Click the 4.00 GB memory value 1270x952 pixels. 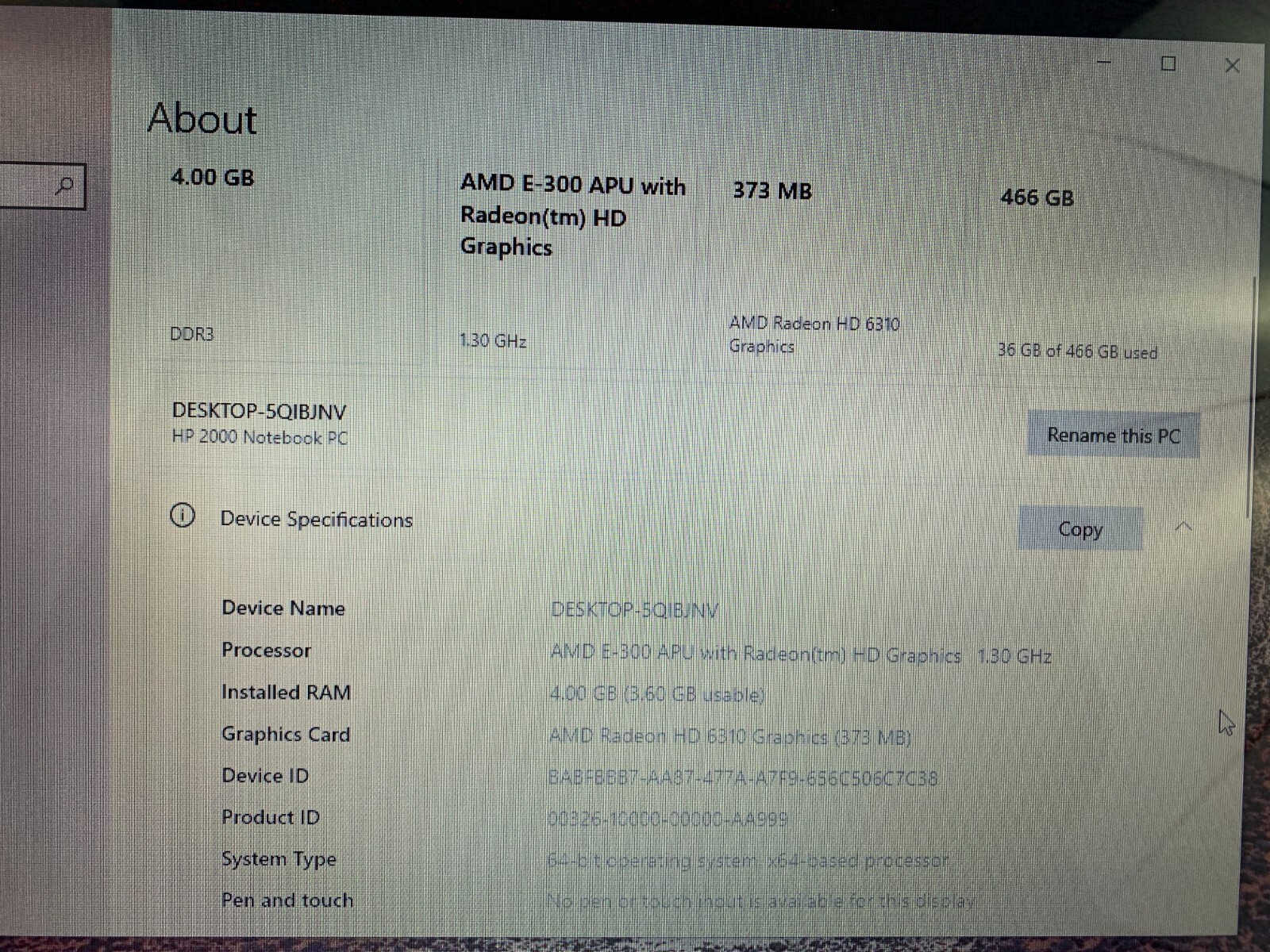click(213, 176)
